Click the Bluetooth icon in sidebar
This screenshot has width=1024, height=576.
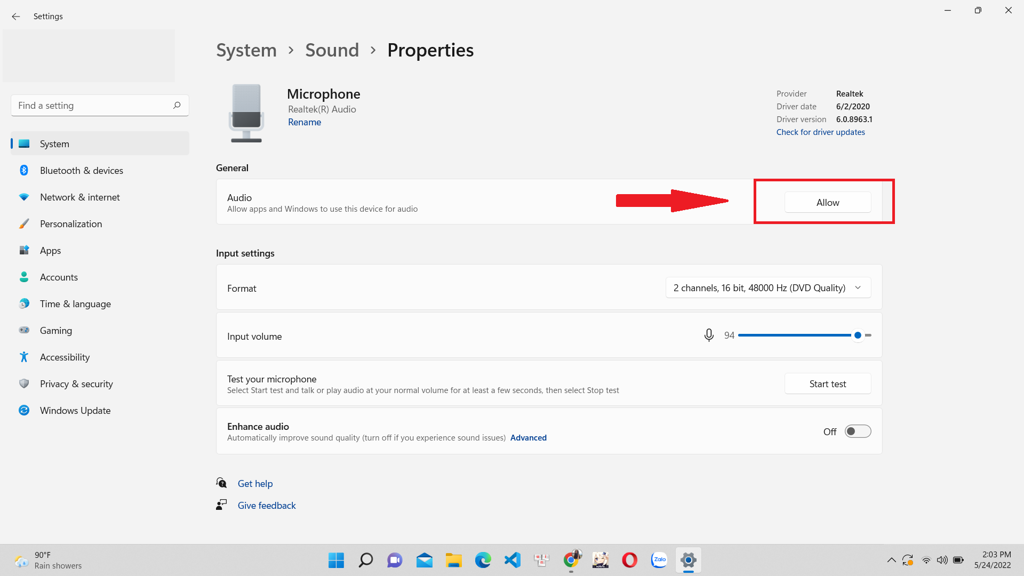click(x=24, y=170)
